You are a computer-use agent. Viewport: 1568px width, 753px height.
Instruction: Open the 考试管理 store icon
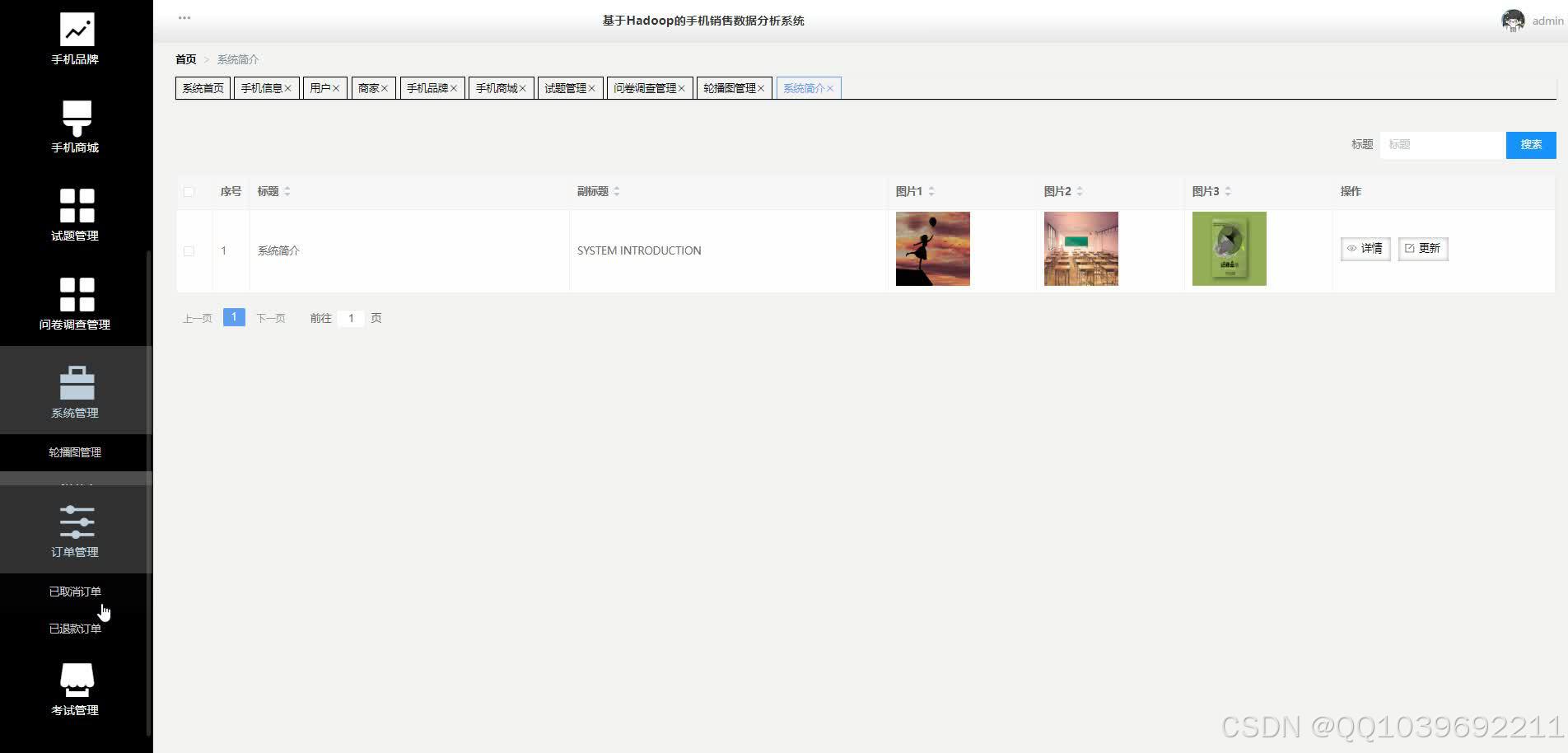77,680
